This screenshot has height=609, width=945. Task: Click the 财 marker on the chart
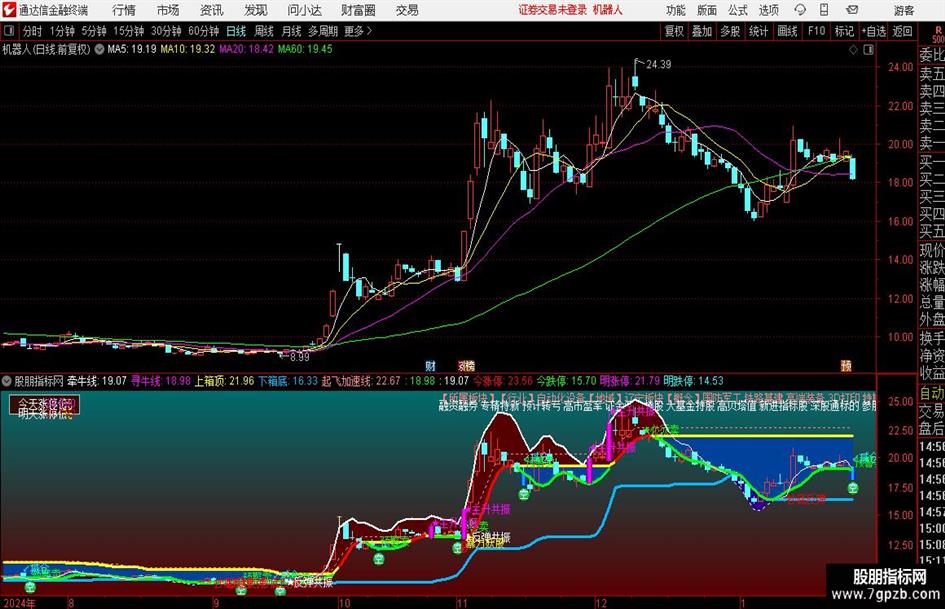click(x=430, y=365)
